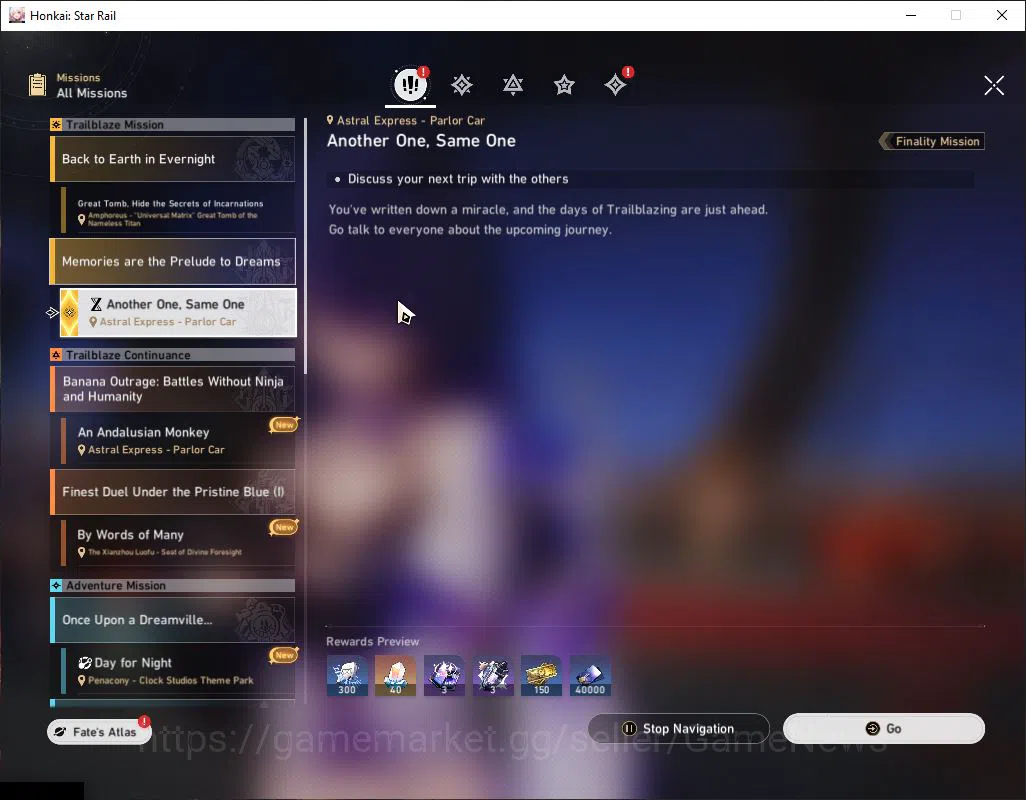
Task: Click the Trailblaze Mission section header
Action: tap(173, 124)
